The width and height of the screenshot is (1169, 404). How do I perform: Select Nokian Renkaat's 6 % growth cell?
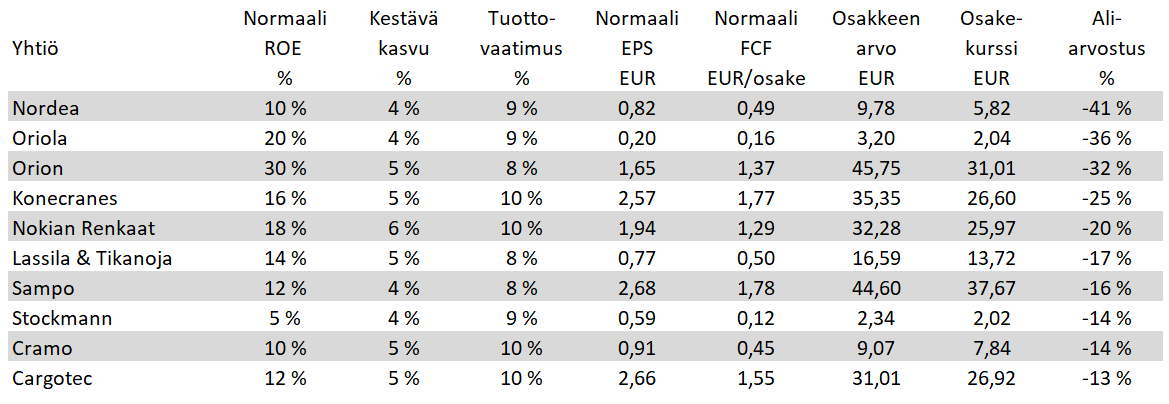click(403, 228)
